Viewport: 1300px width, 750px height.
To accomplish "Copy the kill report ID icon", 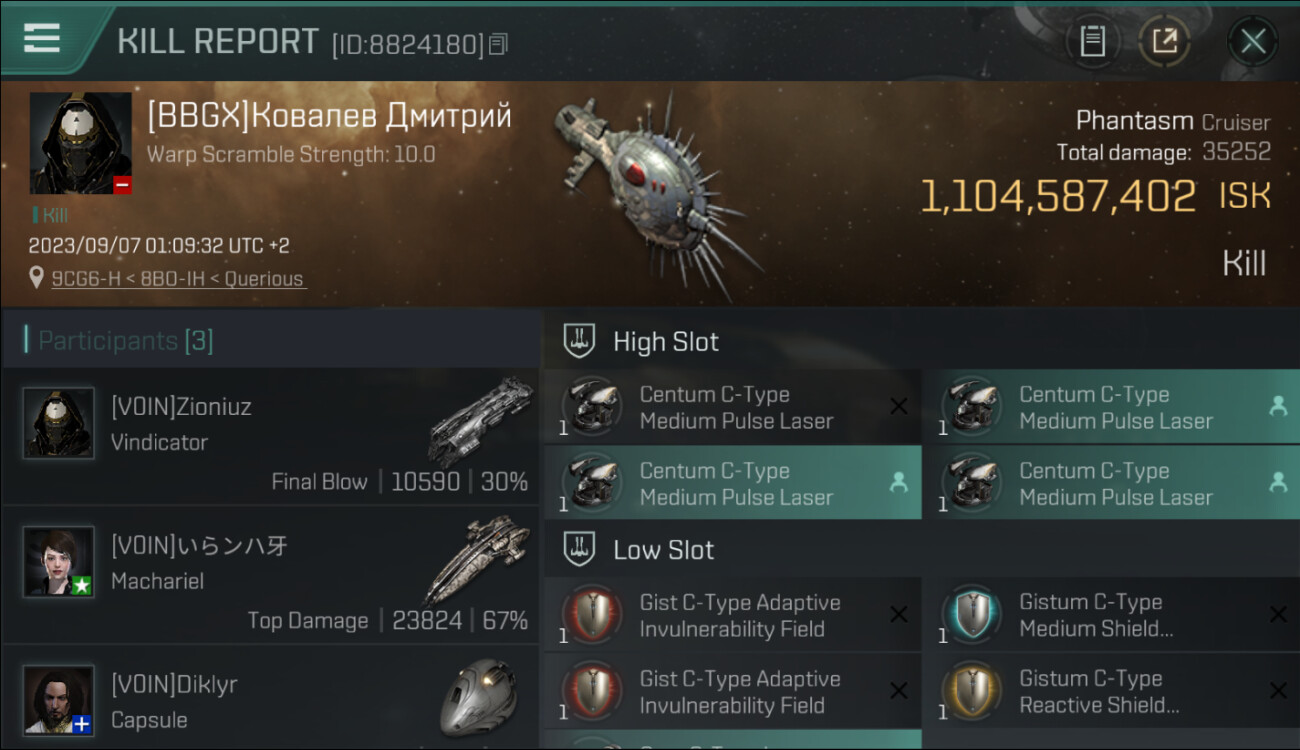I will [x=498, y=44].
